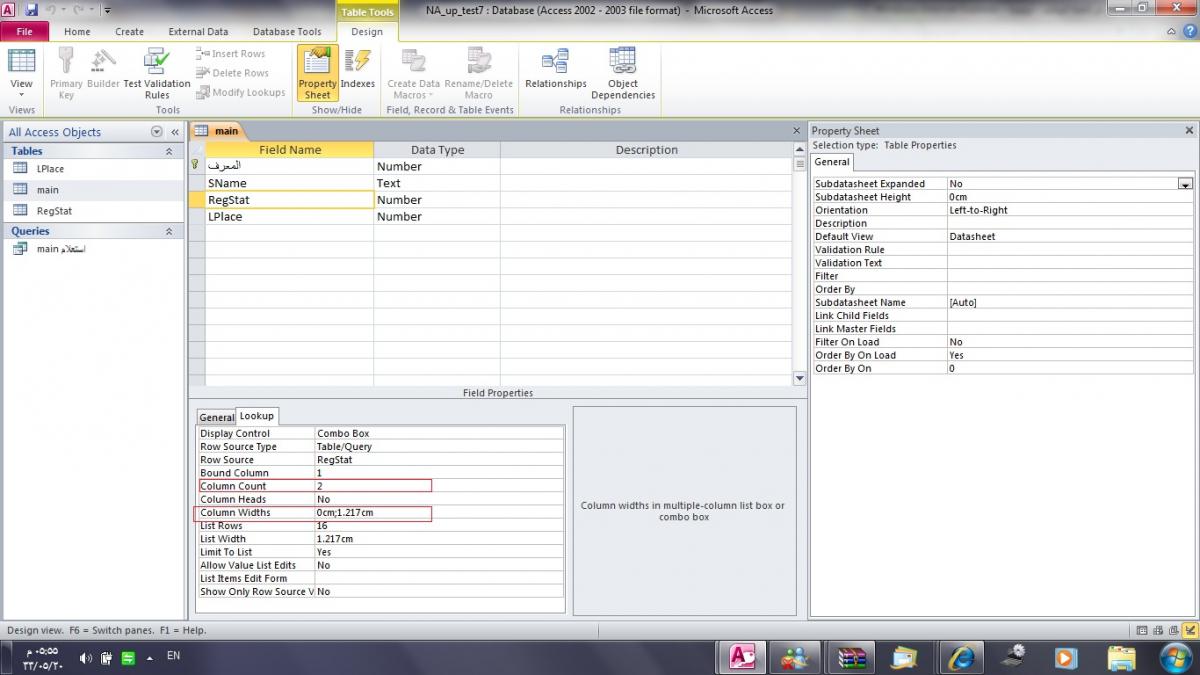Set Primary Key for selected field
The height and width of the screenshot is (675, 1200).
click(66, 72)
